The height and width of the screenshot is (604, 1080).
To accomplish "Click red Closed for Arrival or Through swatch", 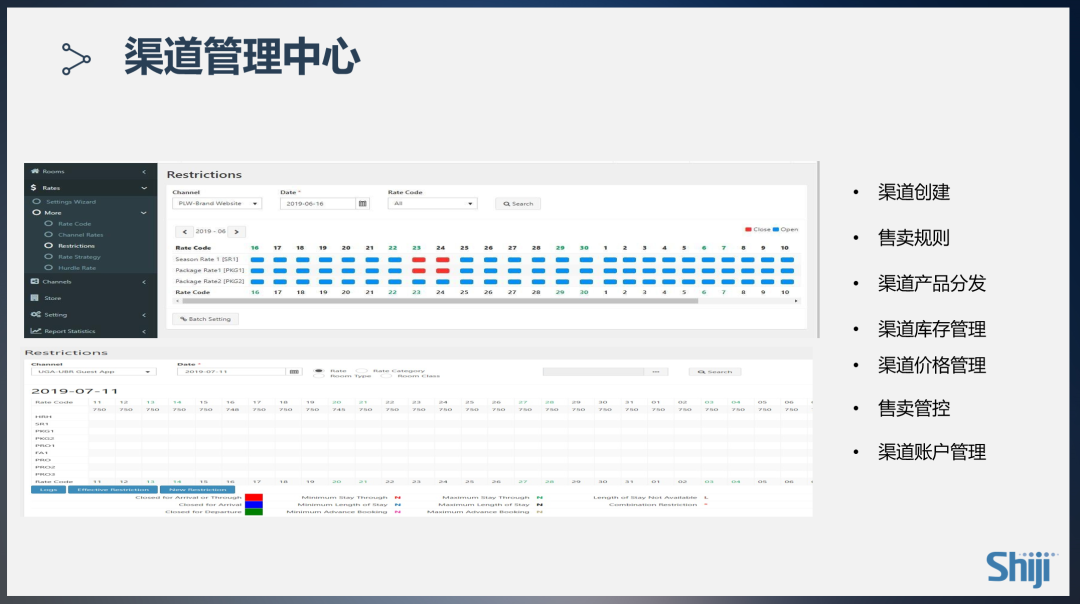I will pos(253,497).
